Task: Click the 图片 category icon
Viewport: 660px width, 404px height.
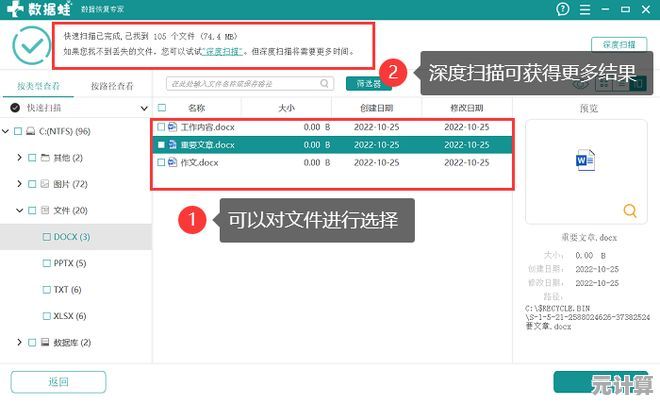Action: [x=45, y=184]
